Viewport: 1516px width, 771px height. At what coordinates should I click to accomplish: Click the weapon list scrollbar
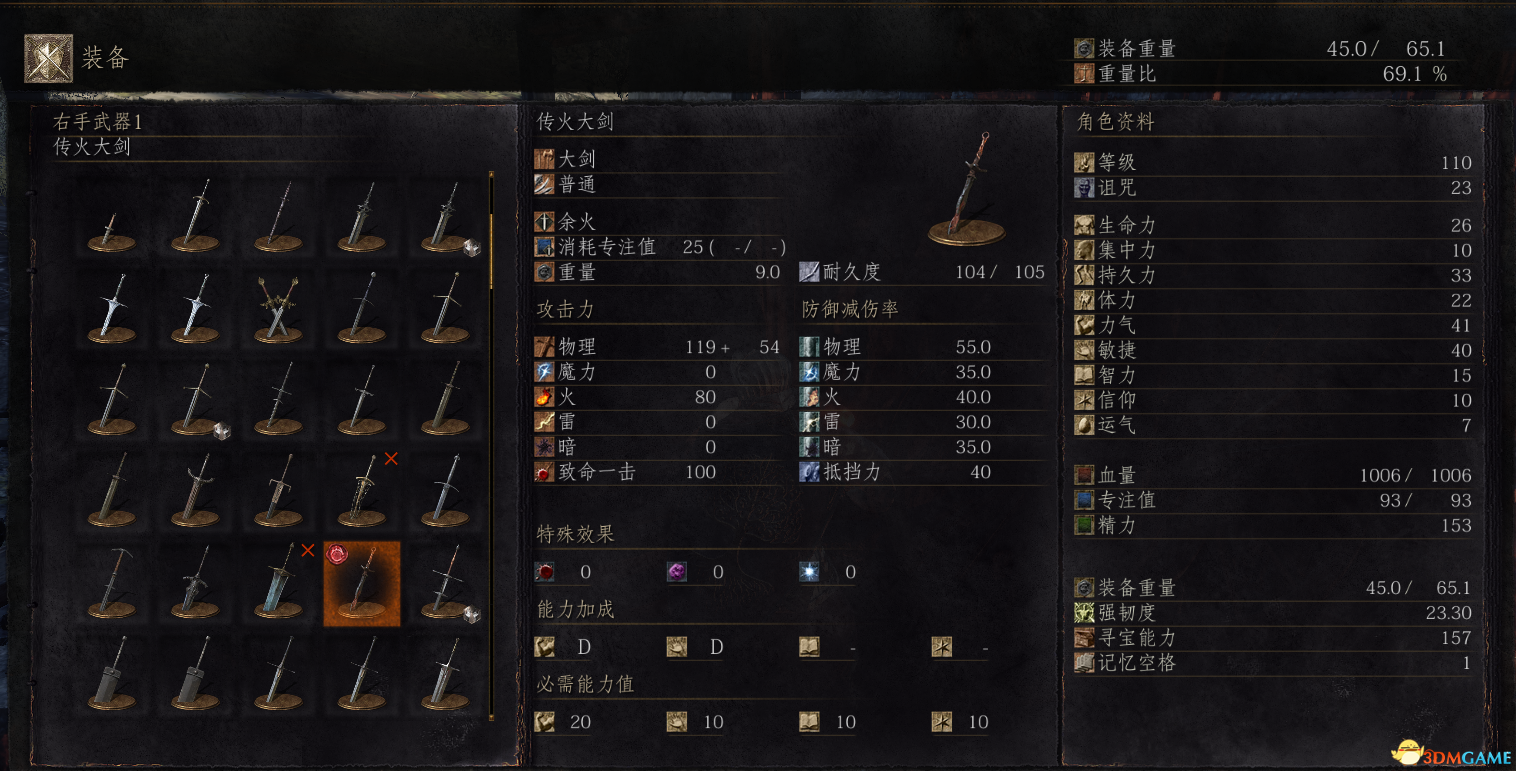[491, 445]
